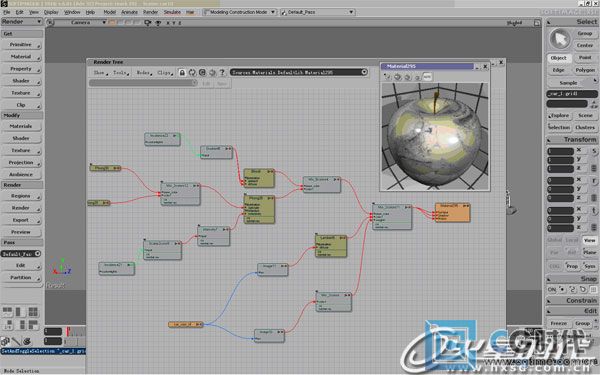This screenshot has height=375, width=600.
Task: Enable snap ON toggle
Action: click(551, 290)
